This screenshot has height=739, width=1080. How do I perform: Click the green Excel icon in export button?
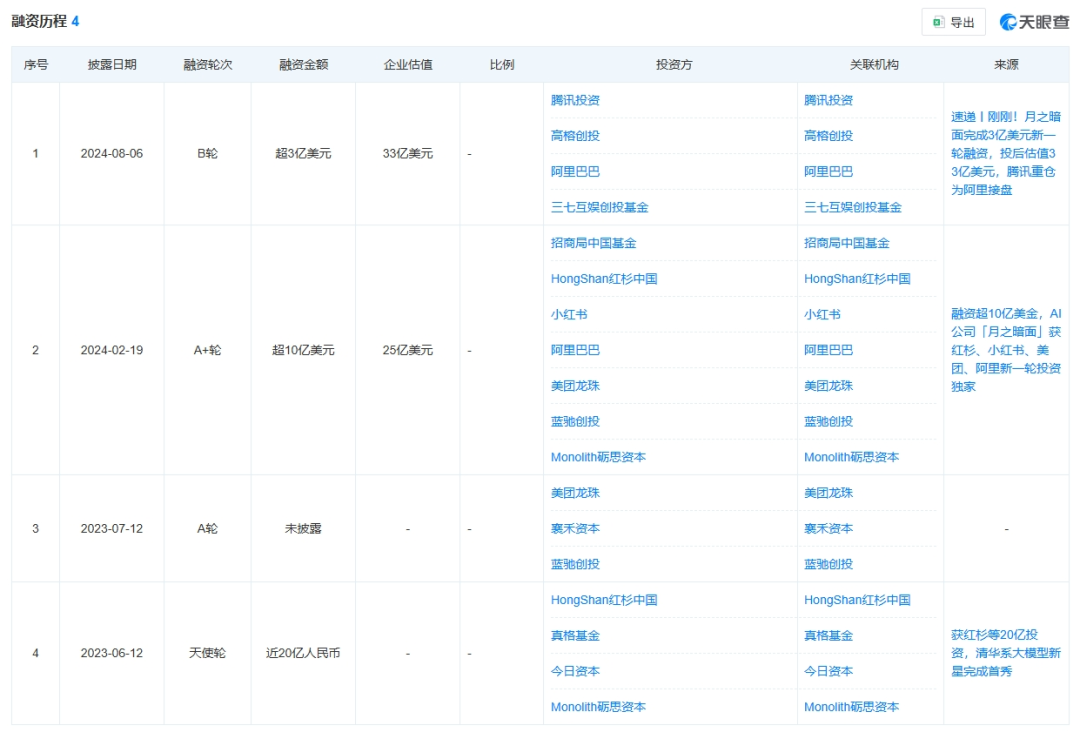938,21
